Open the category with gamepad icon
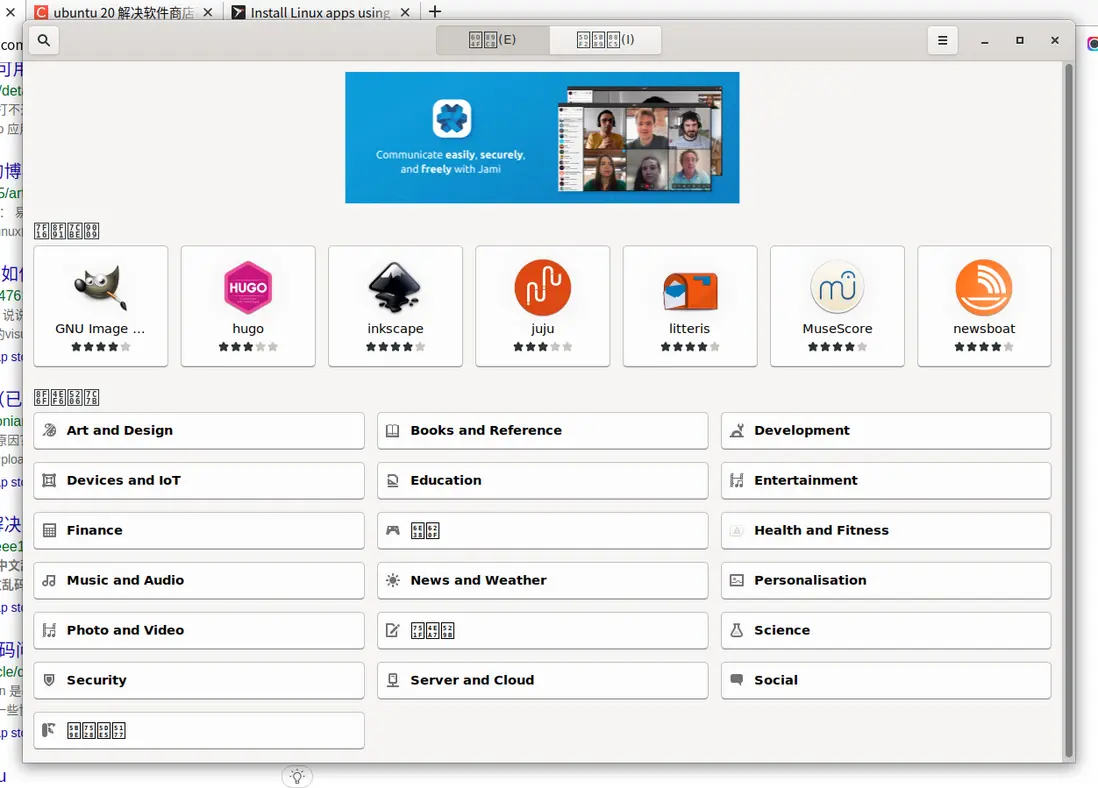The width and height of the screenshot is (1098, 788). [x=543, y=530]
